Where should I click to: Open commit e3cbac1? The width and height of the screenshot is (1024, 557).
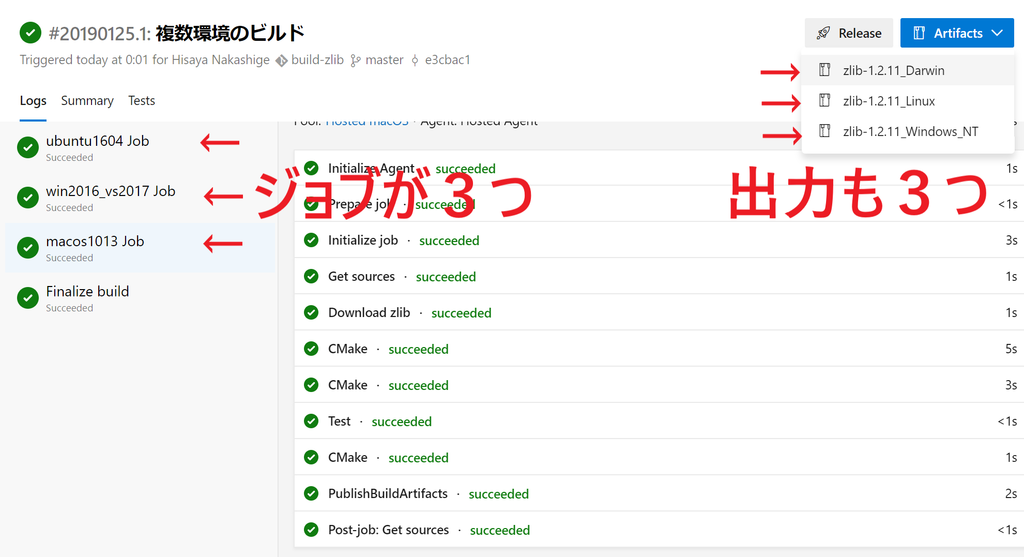click(447, 59)
